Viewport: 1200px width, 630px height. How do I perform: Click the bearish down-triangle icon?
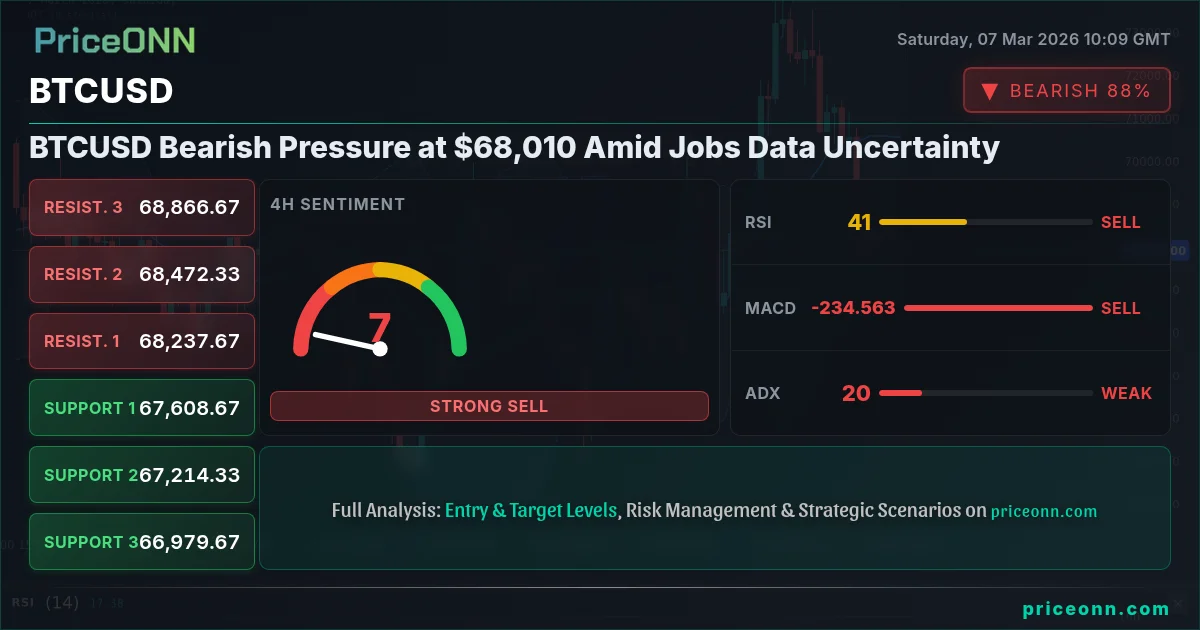pos(989,91)
